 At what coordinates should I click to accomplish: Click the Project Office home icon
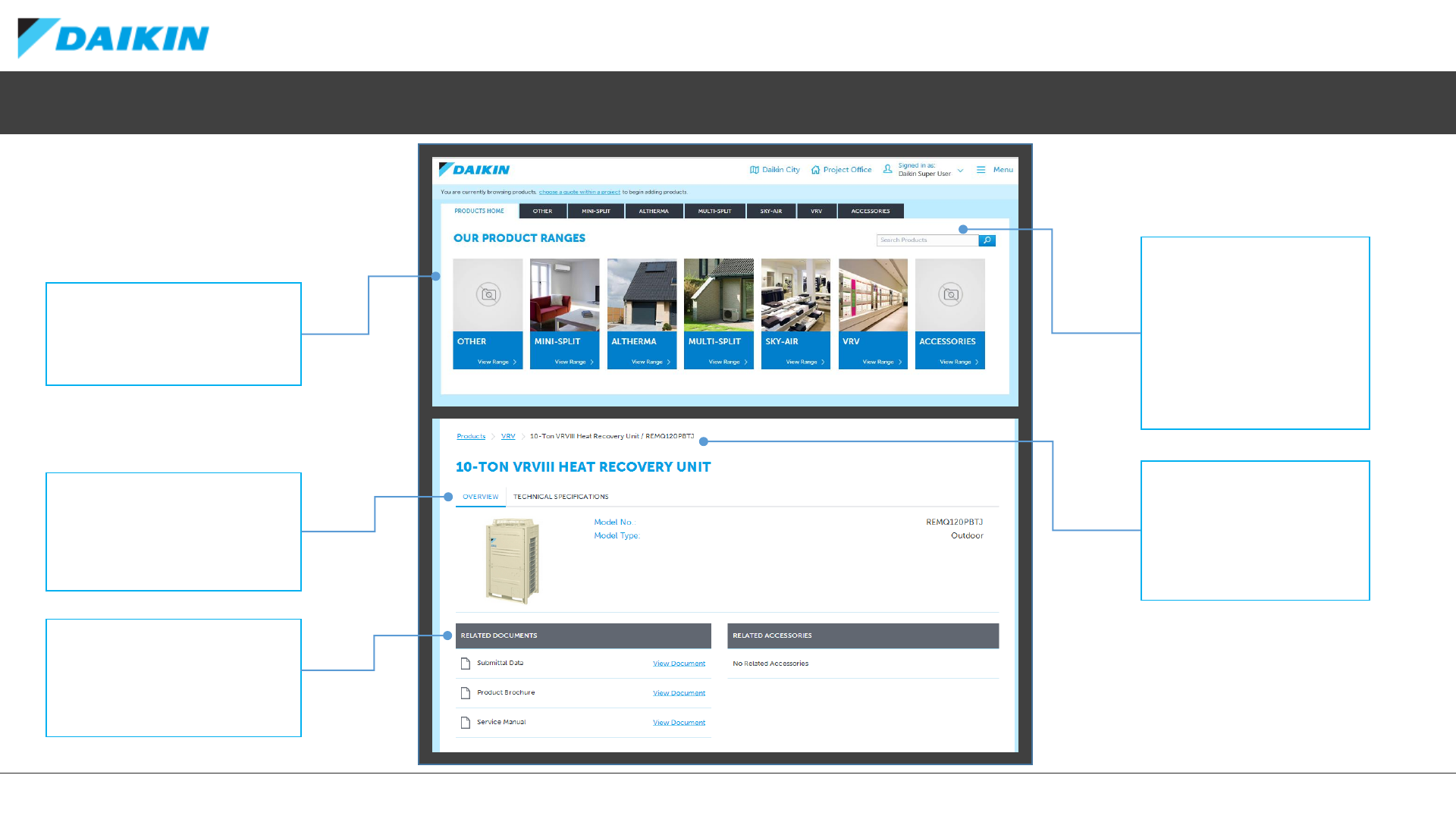[x=815, y=170]
